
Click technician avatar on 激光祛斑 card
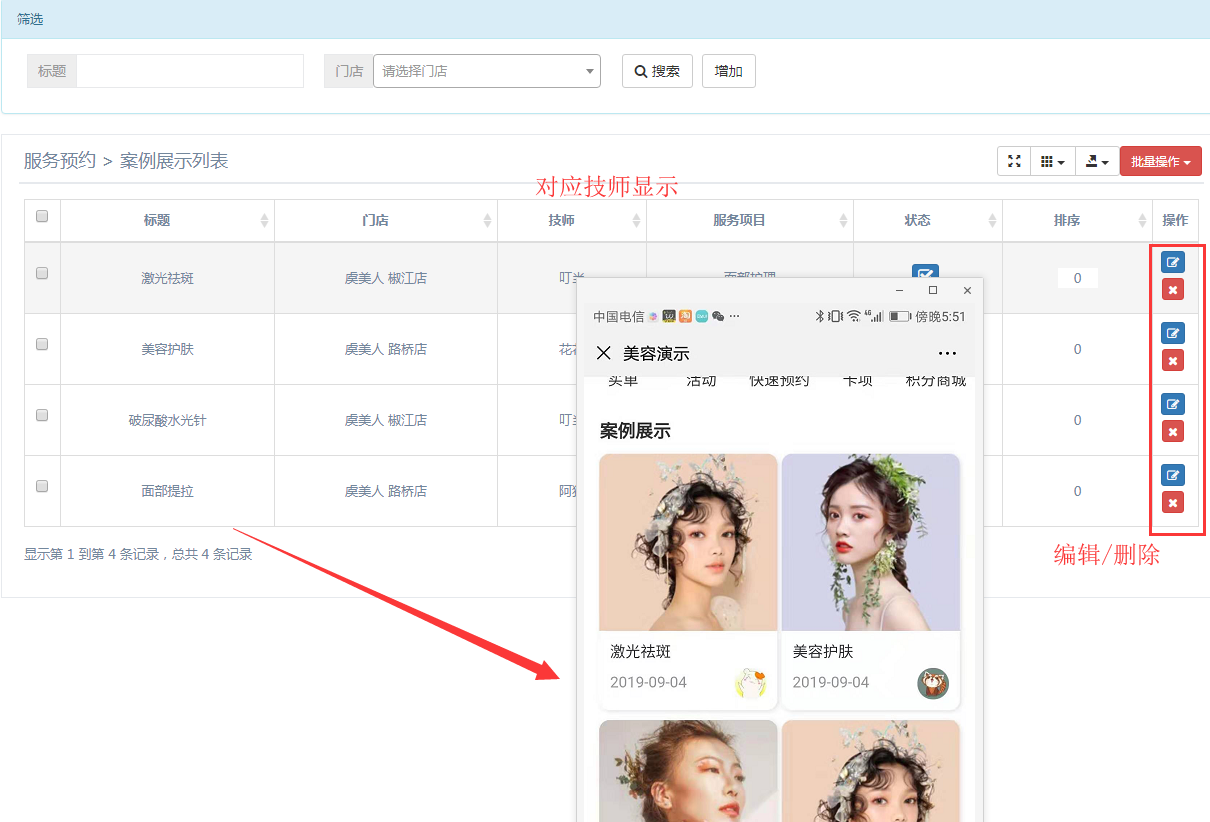tap(750, 683)
